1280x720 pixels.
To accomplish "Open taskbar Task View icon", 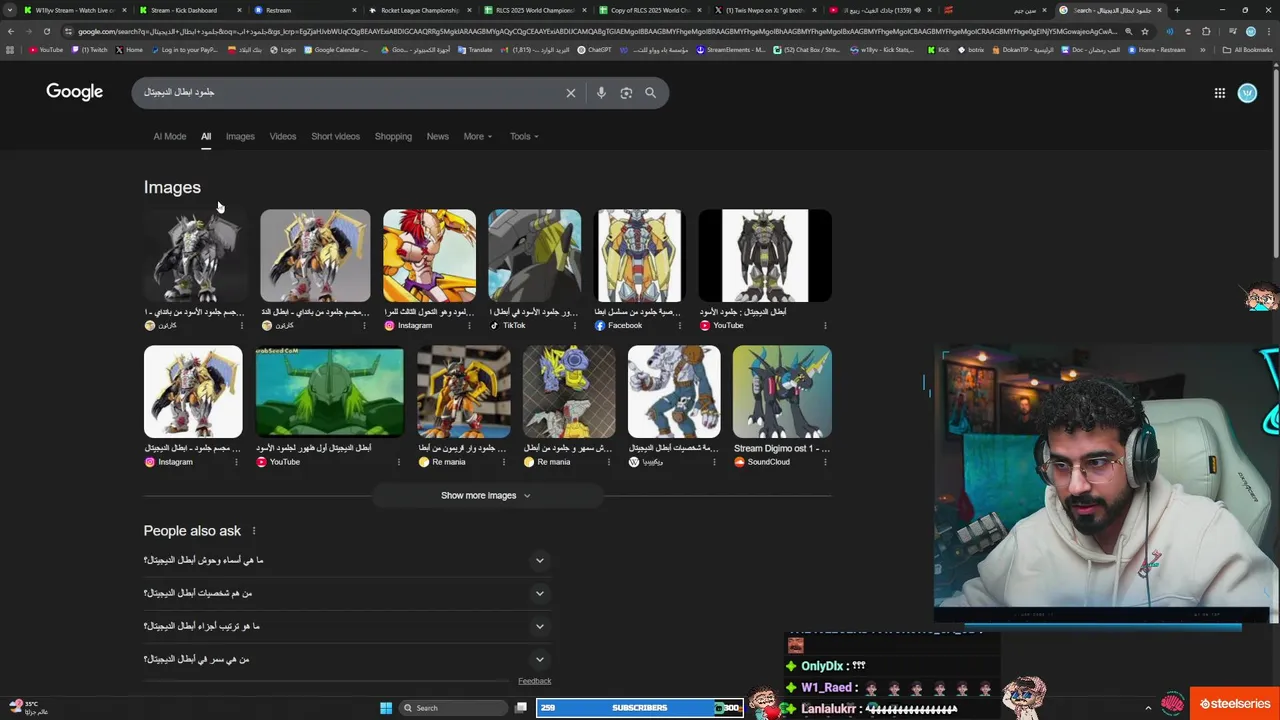I will point(521,708).
